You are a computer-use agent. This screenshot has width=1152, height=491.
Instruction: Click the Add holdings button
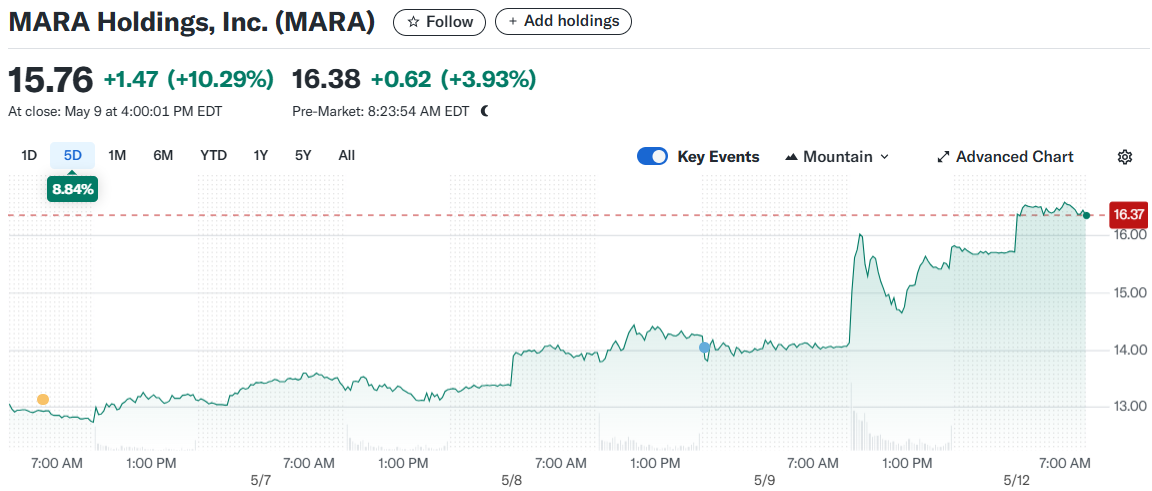564,22
